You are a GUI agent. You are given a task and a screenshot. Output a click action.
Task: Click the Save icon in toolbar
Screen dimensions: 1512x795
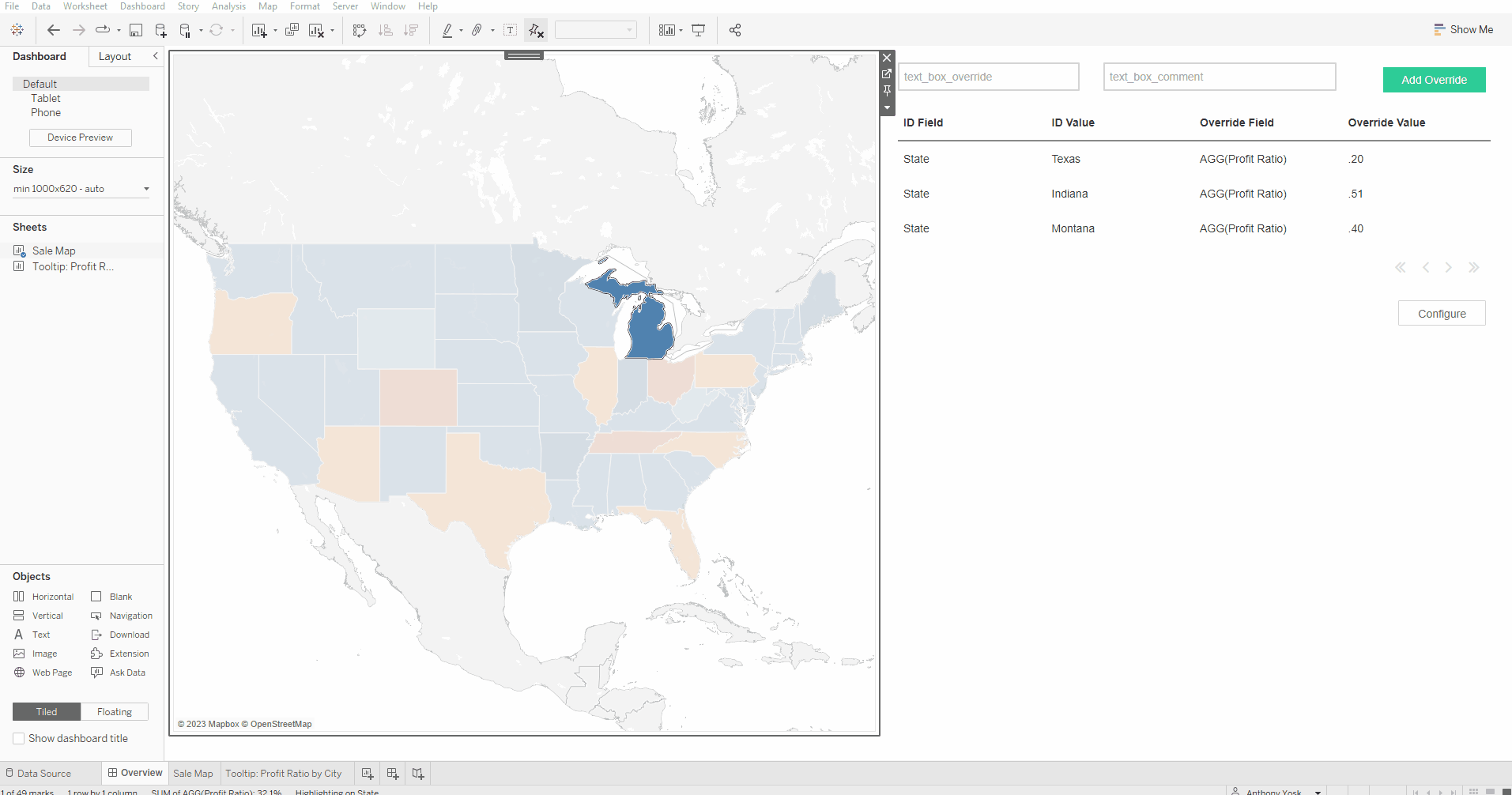(x=136, y=30)
